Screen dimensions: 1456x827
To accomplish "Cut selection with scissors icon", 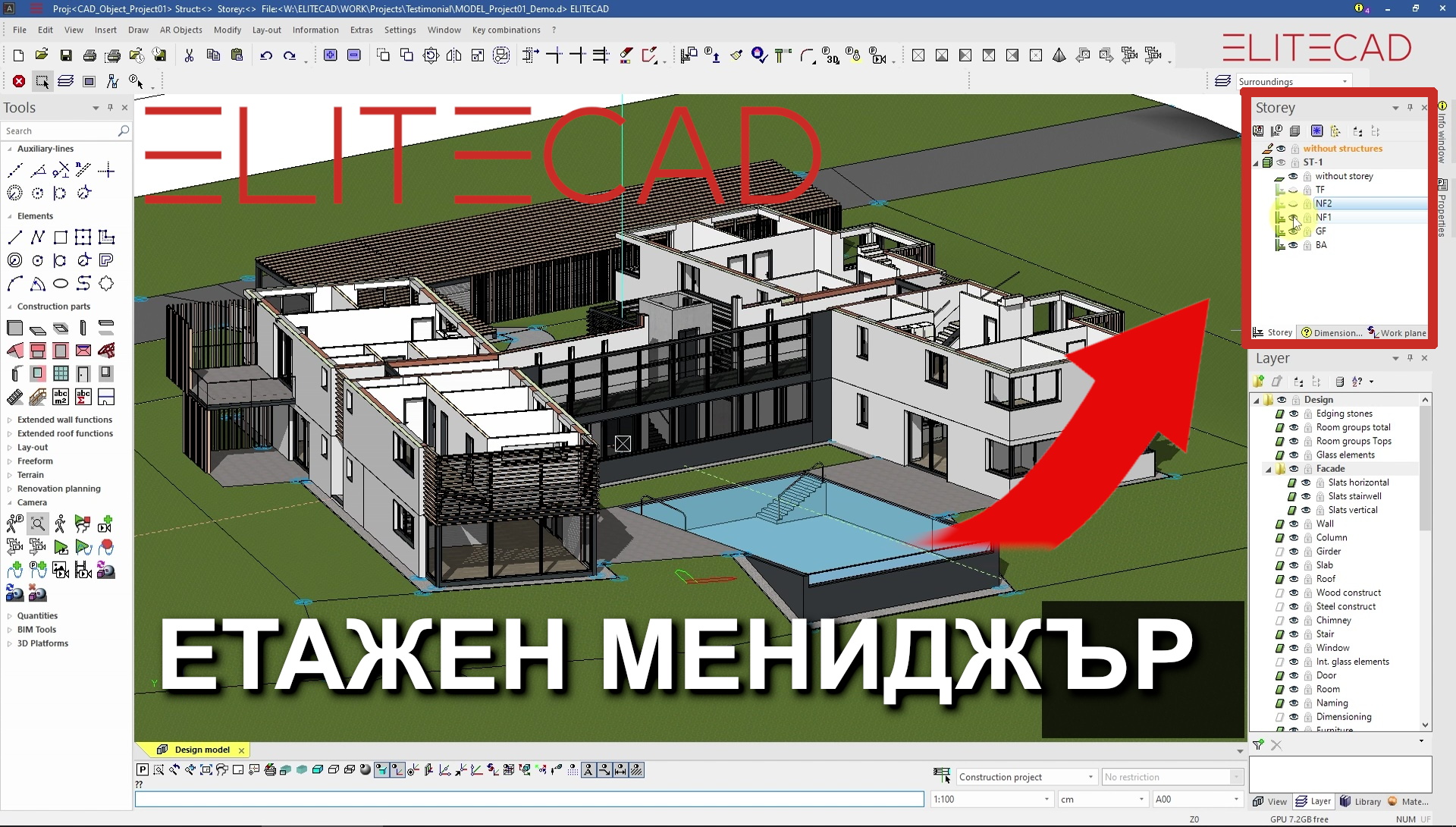I will [x=189, y=55].
